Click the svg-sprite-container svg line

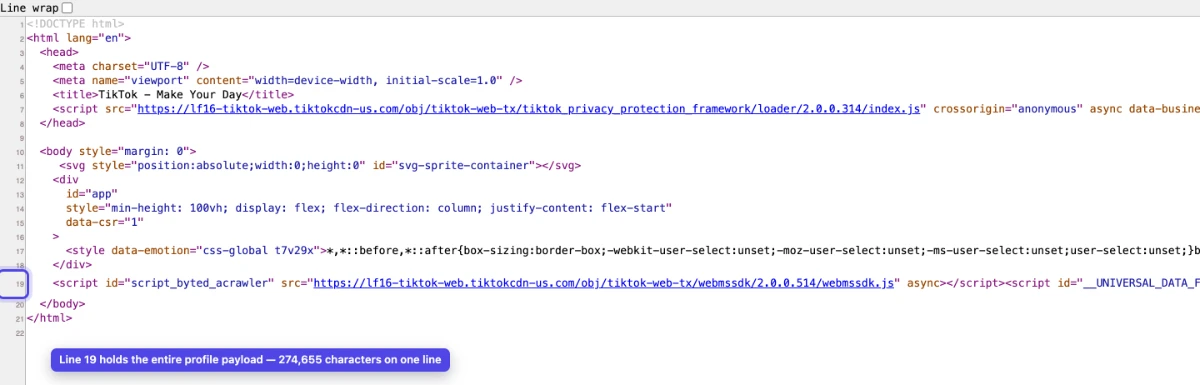click(319, 165)
